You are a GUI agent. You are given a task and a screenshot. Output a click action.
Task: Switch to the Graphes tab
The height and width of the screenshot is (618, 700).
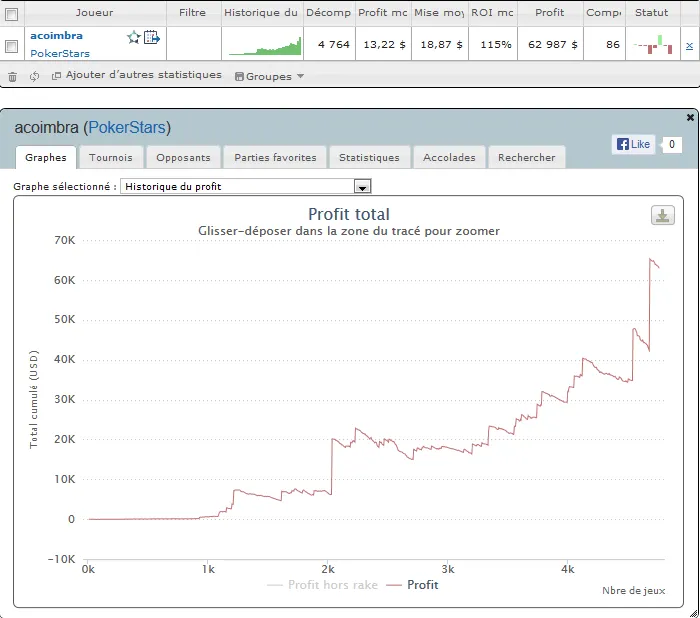(x=46, y=158)
